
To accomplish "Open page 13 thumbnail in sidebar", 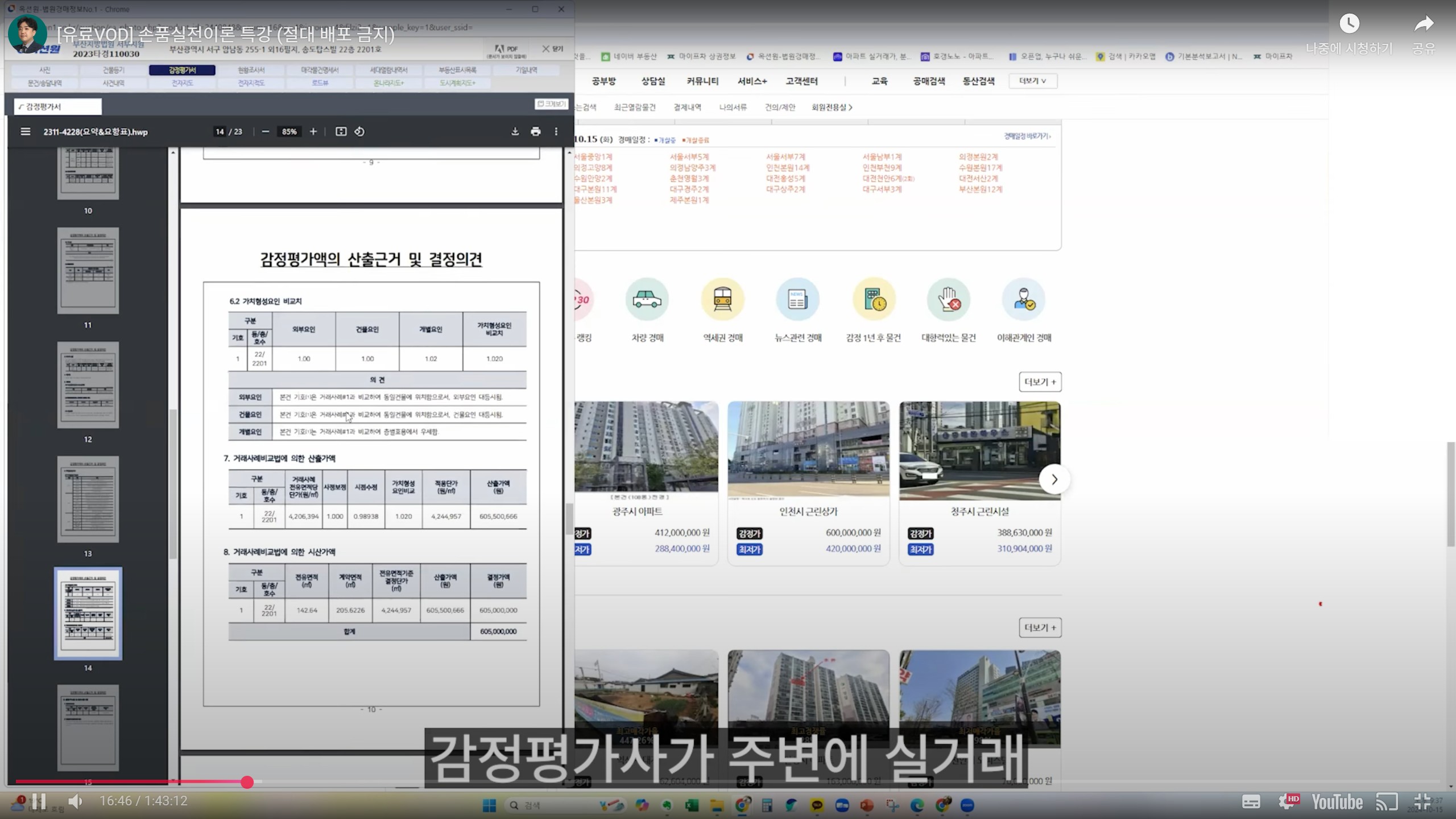I will pos(88,499).
